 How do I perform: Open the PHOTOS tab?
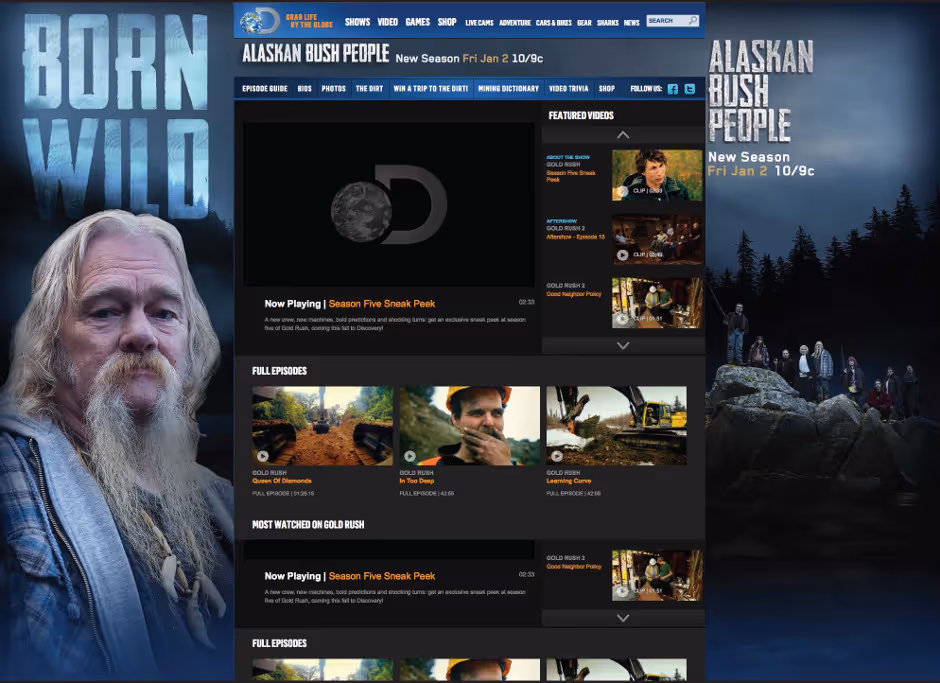333,89
